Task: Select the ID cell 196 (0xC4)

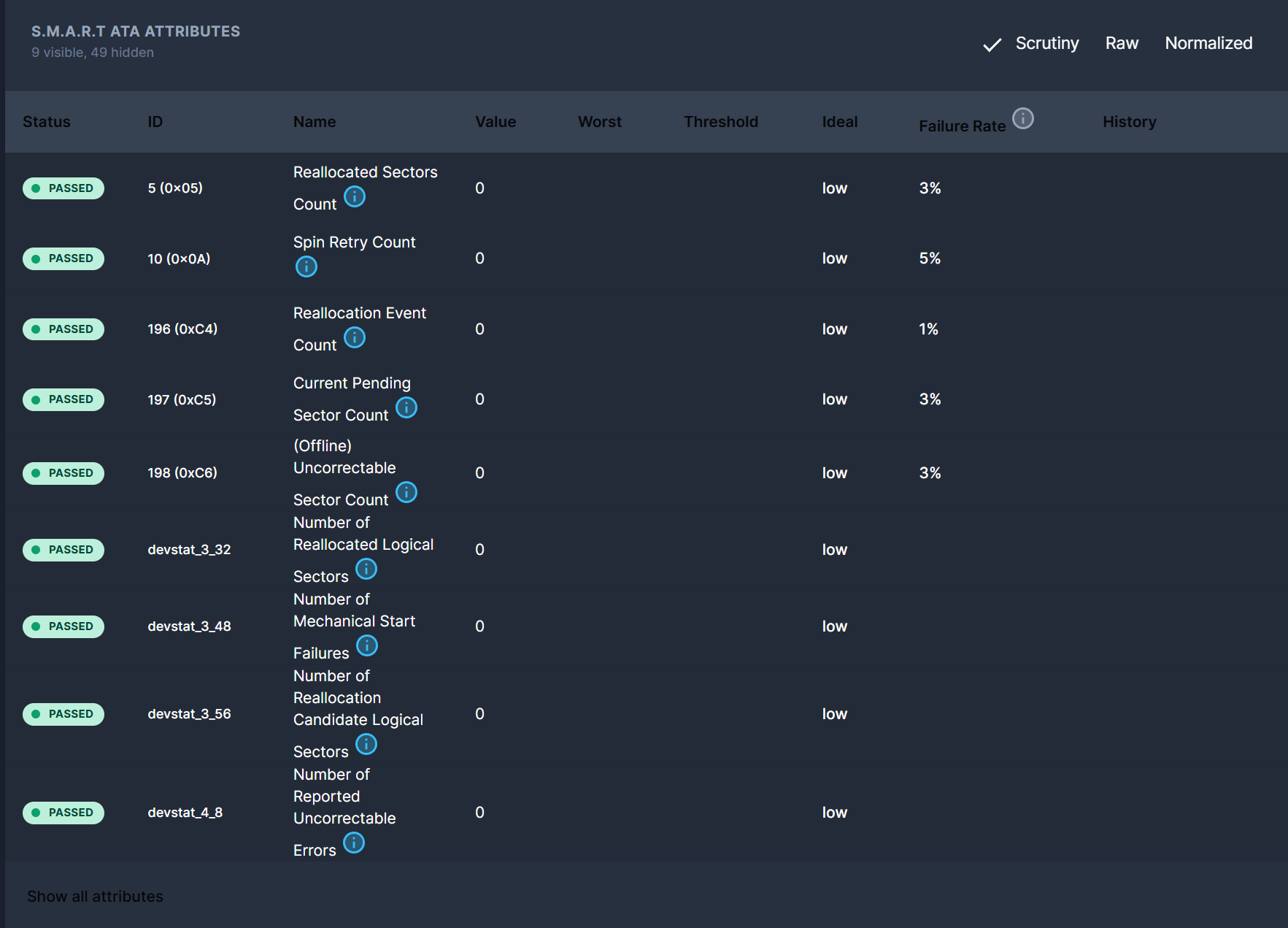Action: tap(182, 329)
